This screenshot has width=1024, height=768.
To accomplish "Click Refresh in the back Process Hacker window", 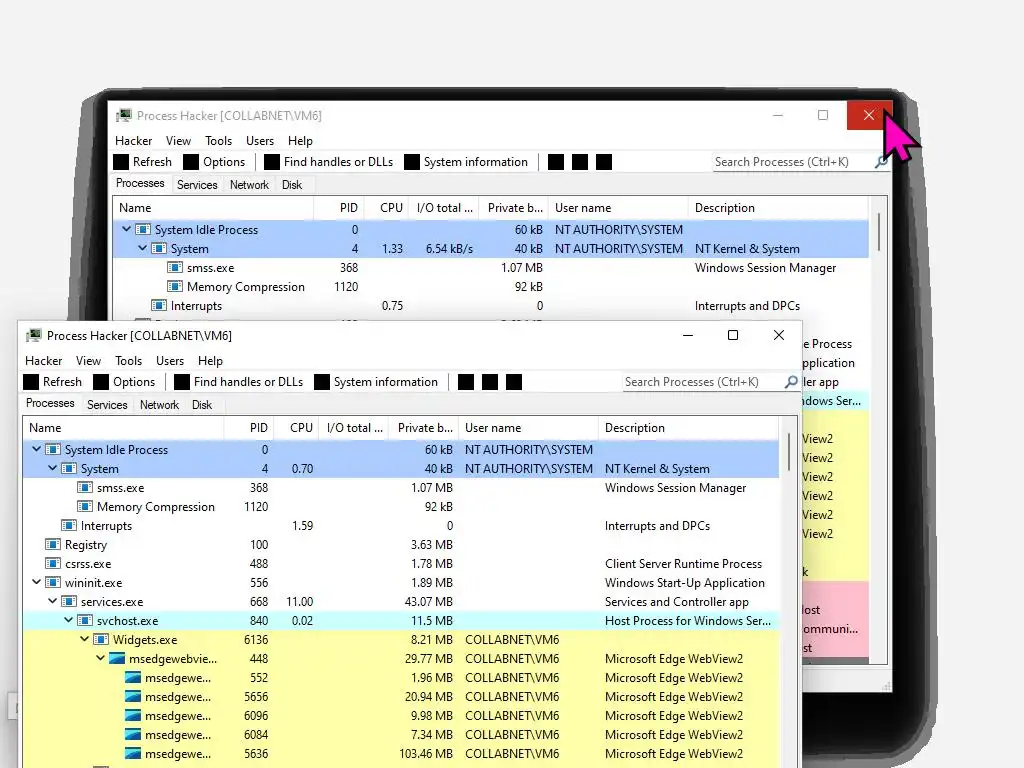I will point(144,162).
